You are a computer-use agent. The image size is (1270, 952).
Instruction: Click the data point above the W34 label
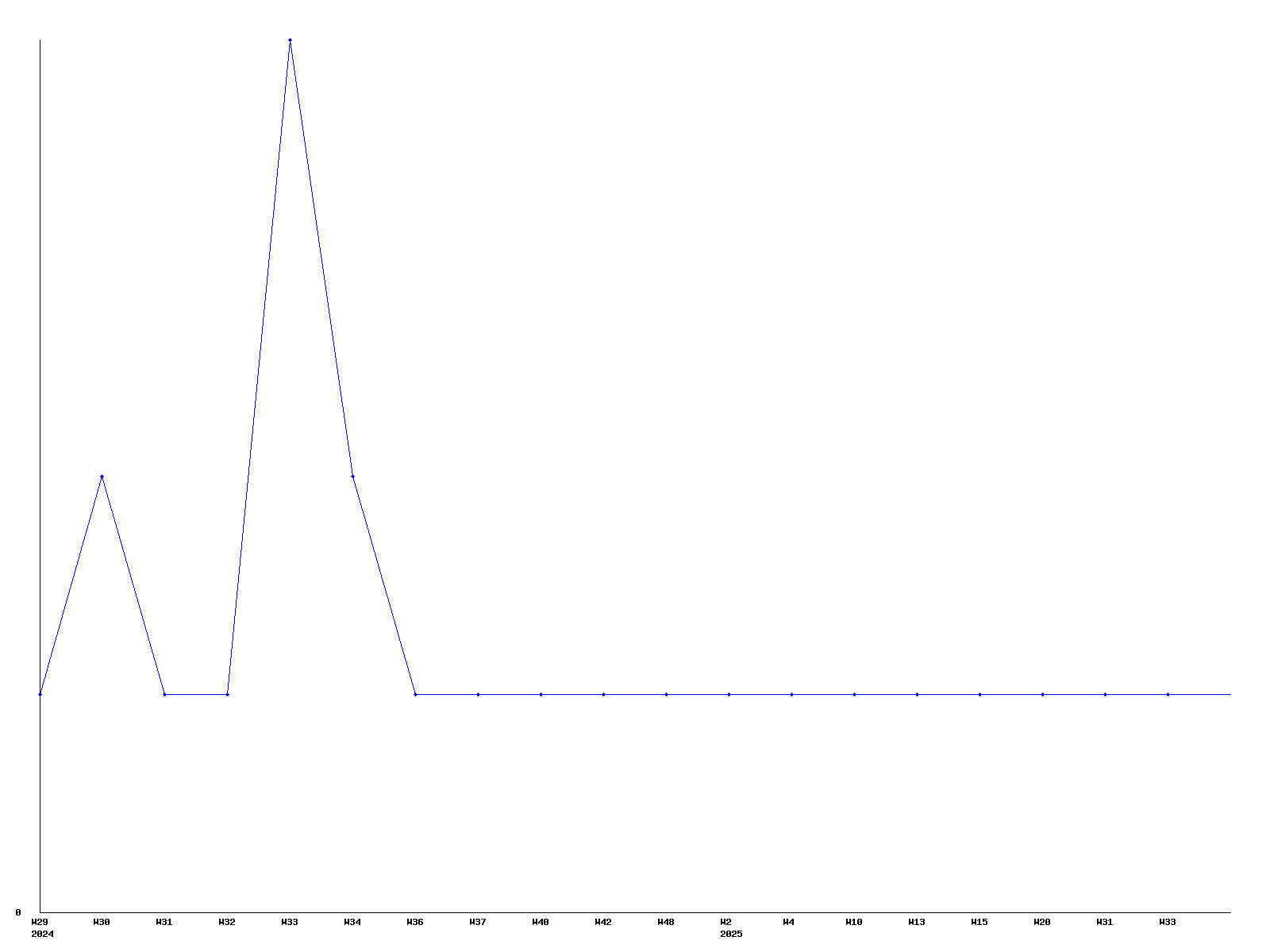[x=352, y=476]
